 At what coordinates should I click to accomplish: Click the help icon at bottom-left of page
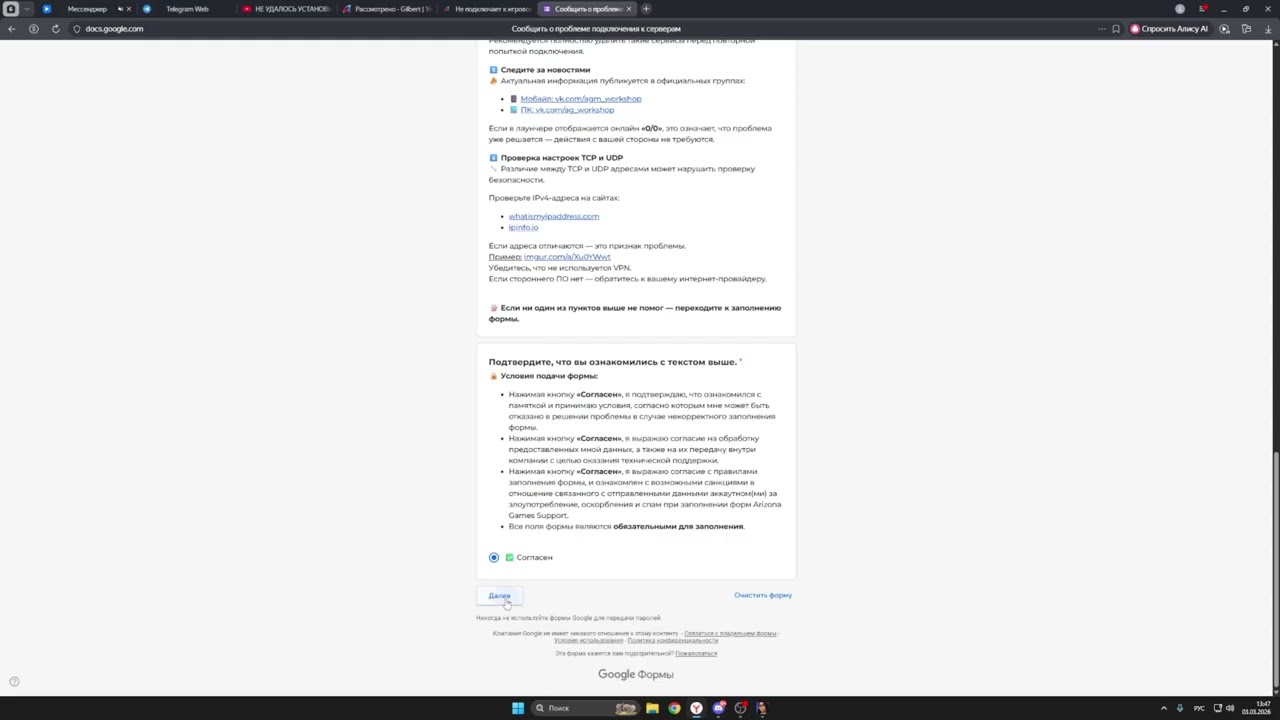[14, 682]
